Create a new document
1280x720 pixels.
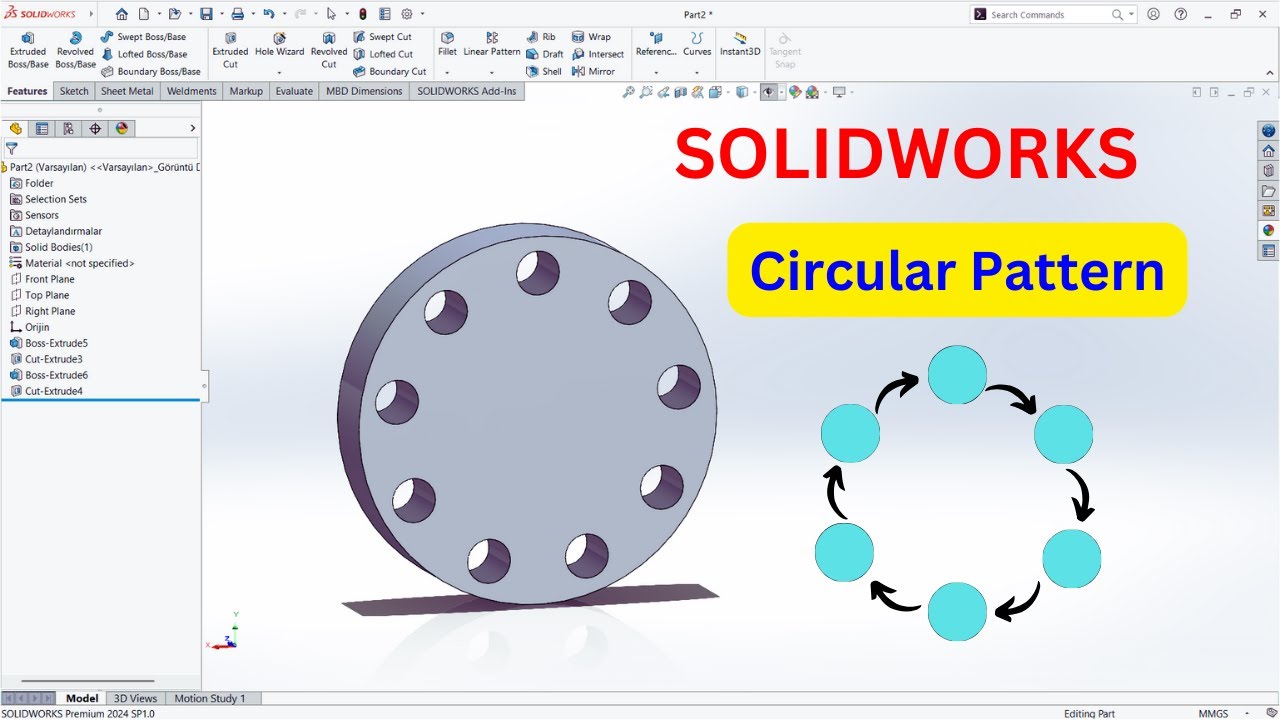point(144,14)
